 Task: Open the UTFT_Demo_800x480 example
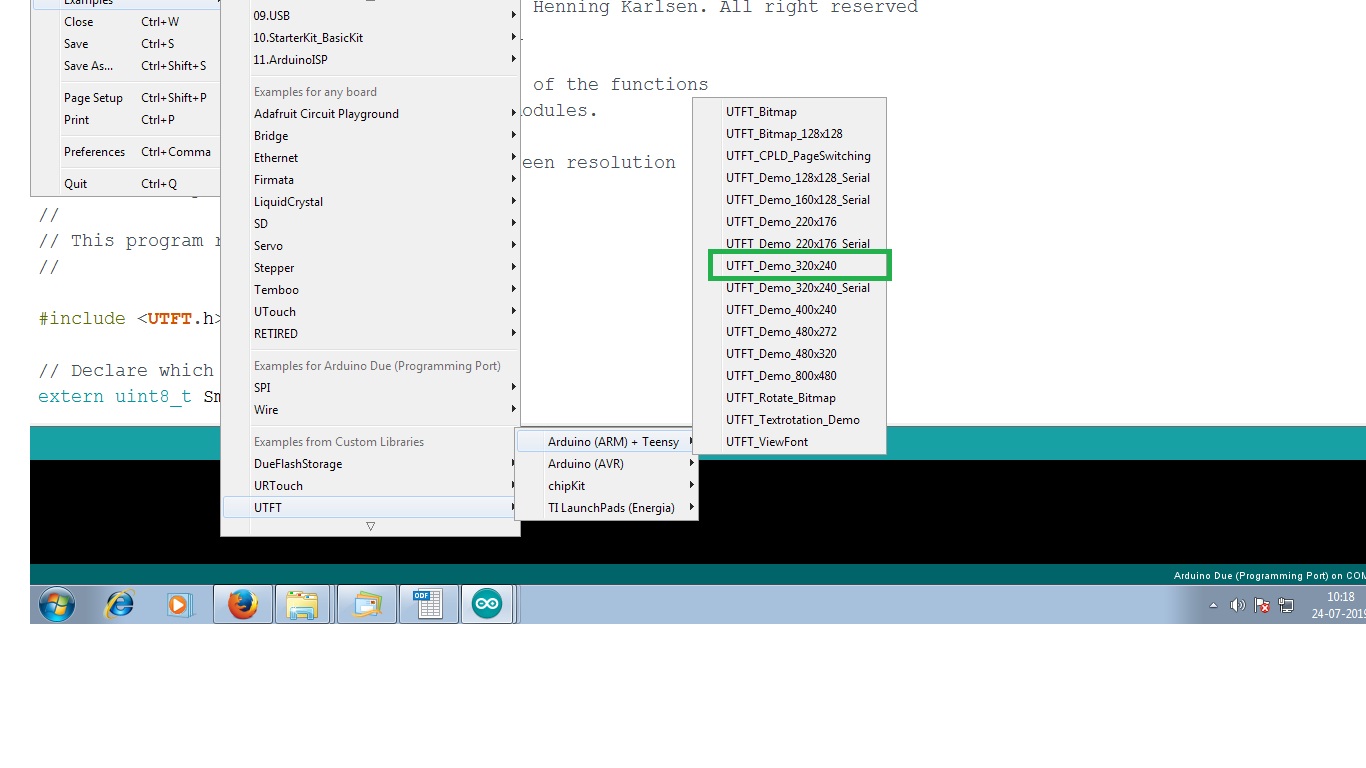point(789,375)
